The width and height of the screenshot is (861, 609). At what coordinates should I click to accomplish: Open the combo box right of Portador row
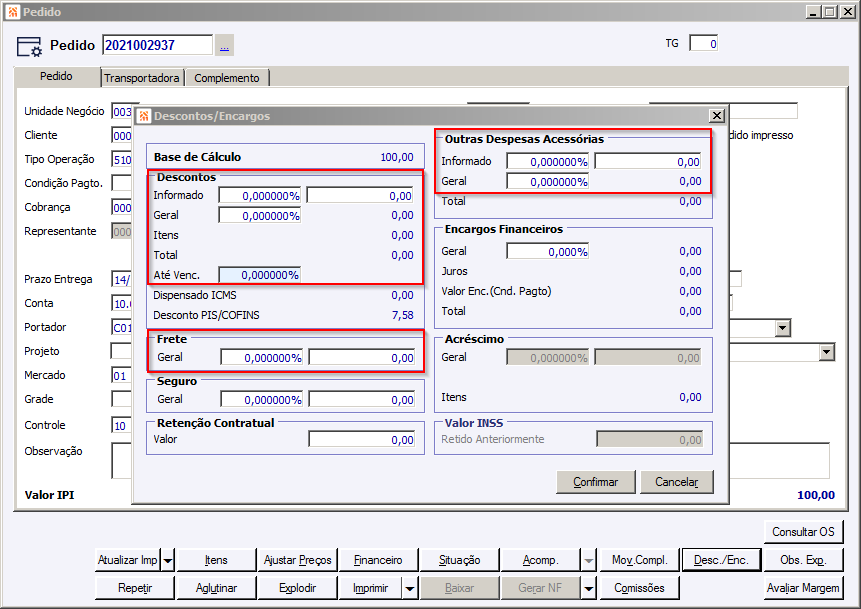click(x=783, y=328)
